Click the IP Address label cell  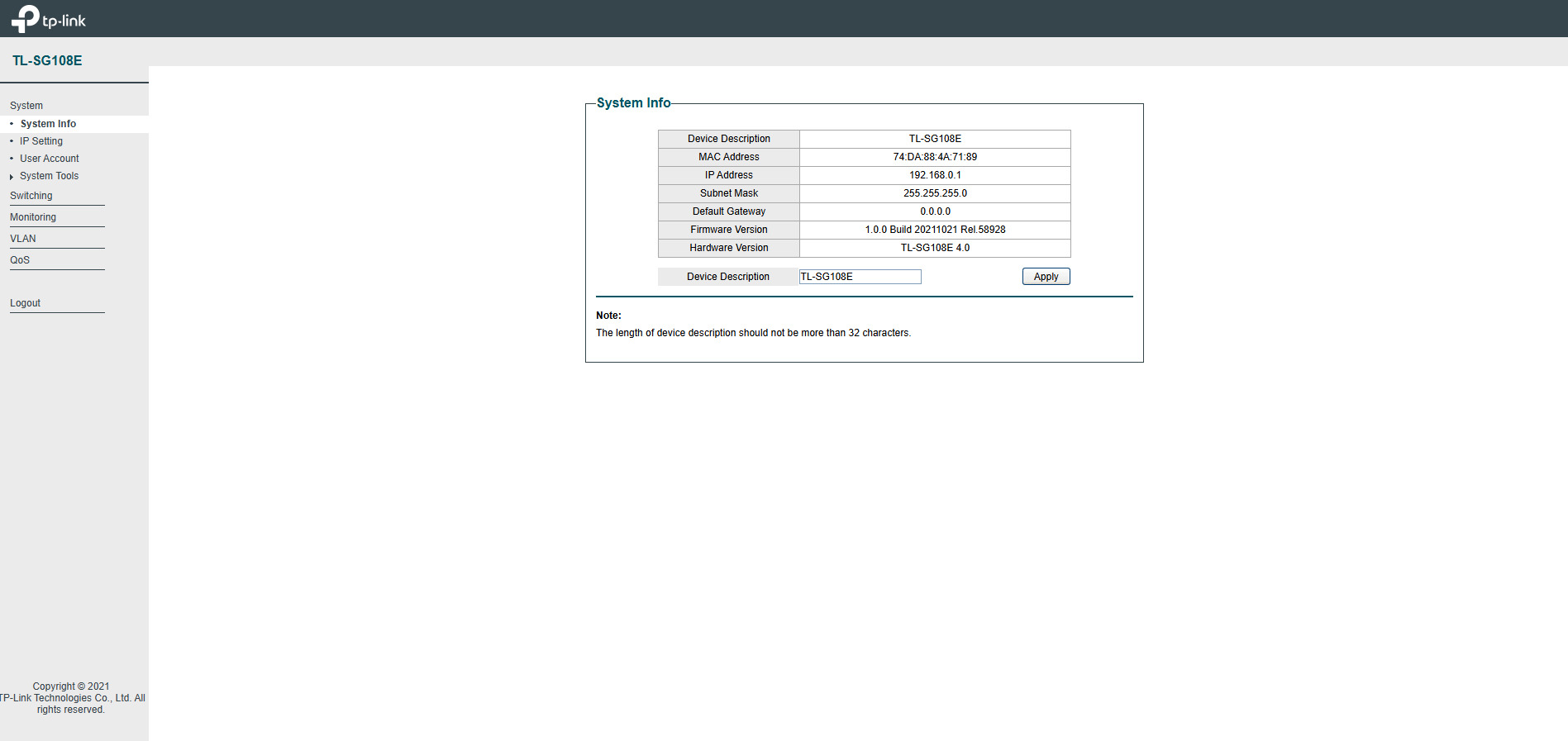(729, 175)
